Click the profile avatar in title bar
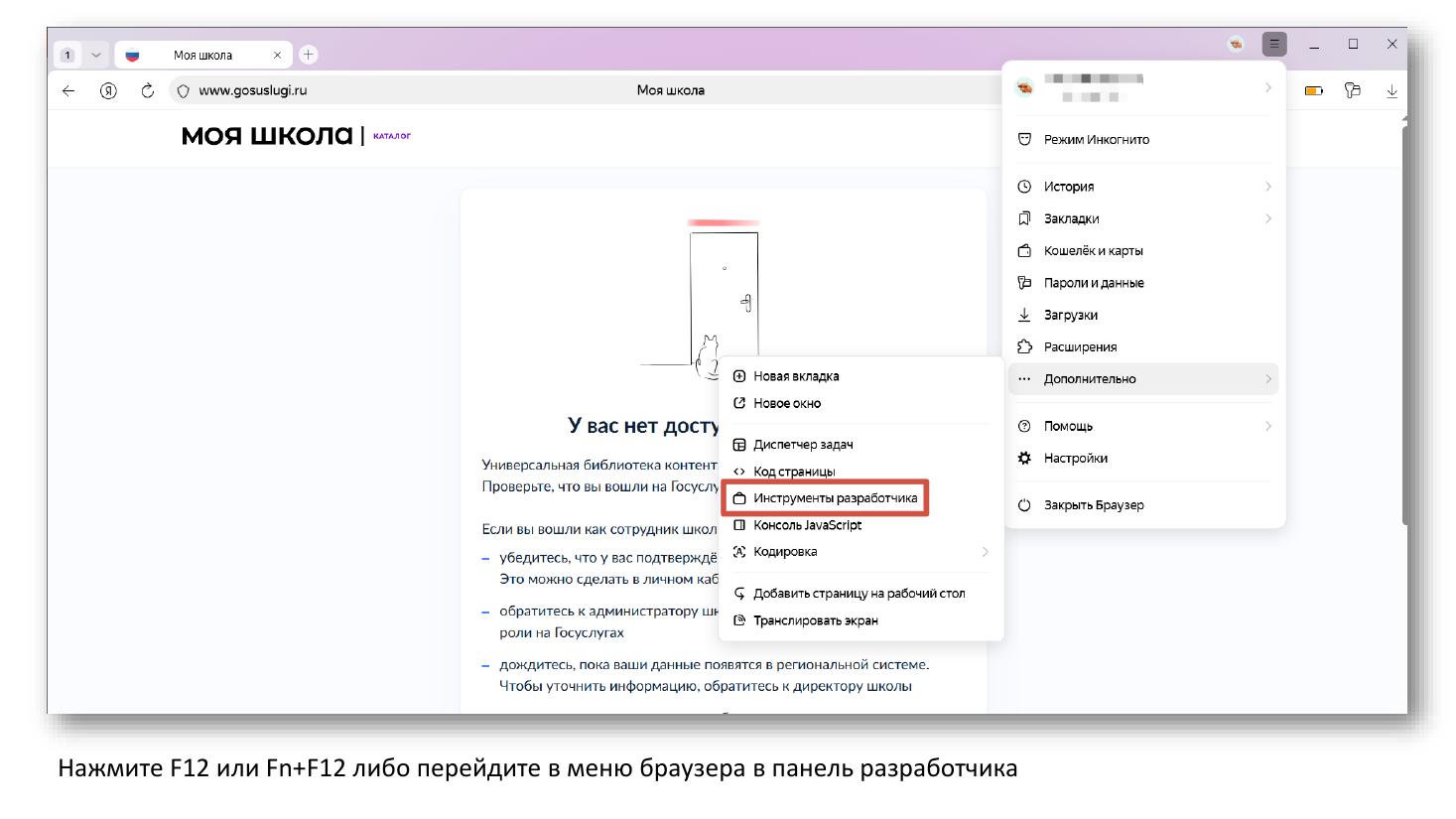This screenshot has height=819, width=1456. pyautogui.click(x=1236, y=44)
